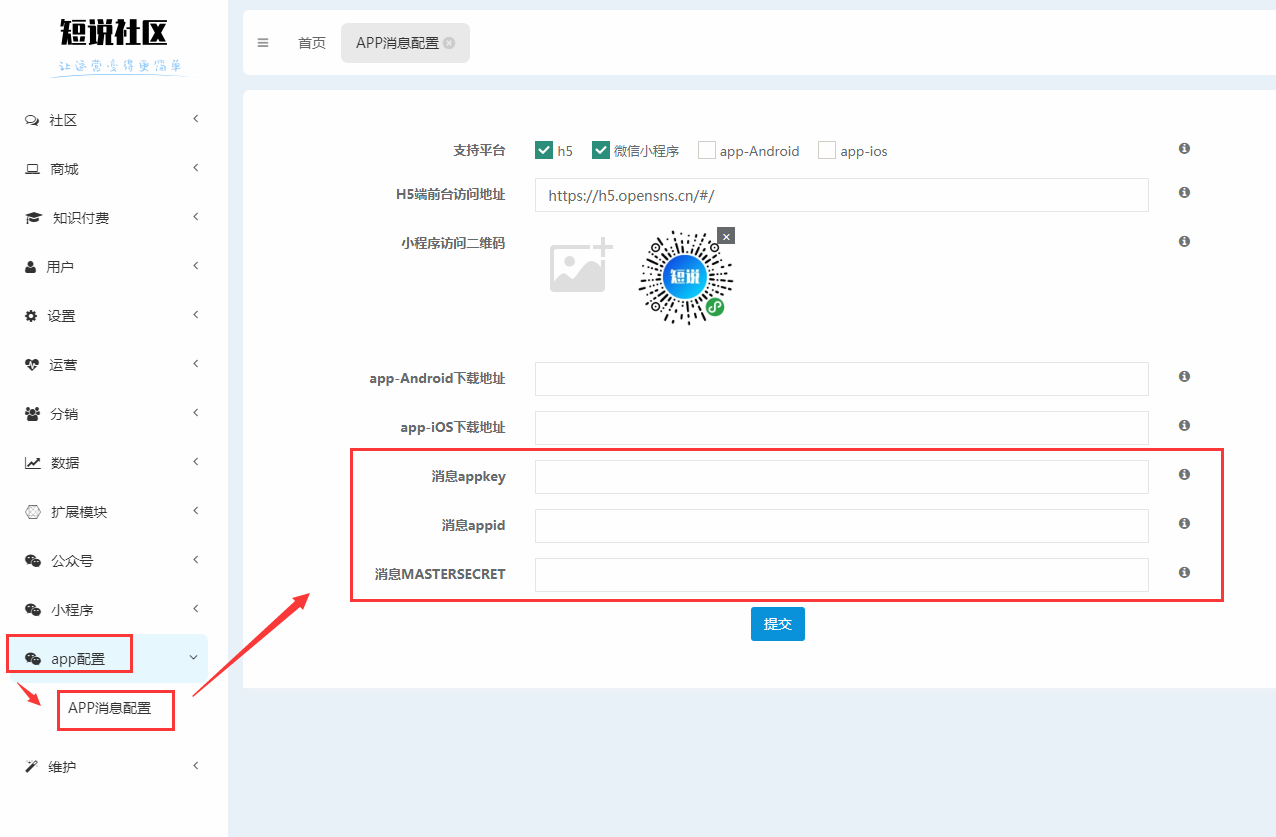
Task: Click the 知识付费 graduation cap icon
Action: tap(33, 218)
